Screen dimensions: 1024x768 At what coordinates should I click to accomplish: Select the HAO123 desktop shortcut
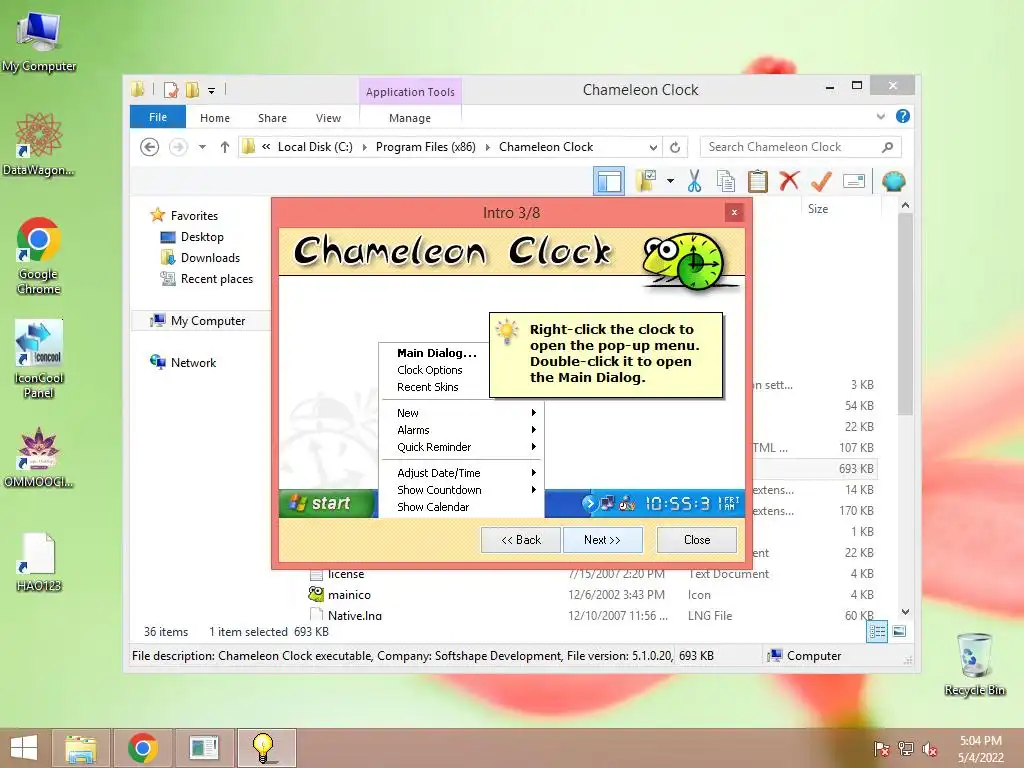pos(39,563)
